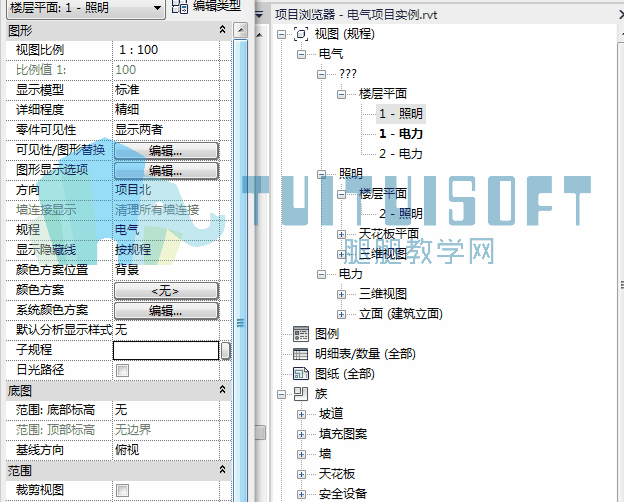624x502 pixels.
Task: Click the 基线方向 value 俯视
Action: pos(166,450)
